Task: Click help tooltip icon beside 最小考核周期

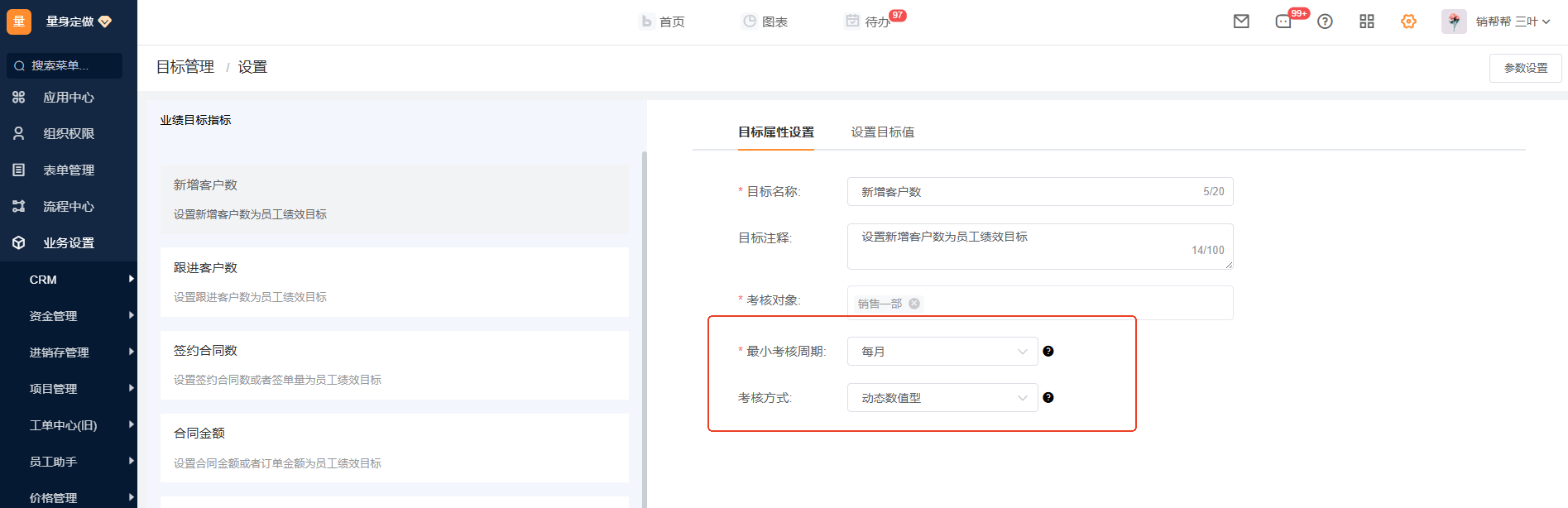Action: (x=1048, y=352)
